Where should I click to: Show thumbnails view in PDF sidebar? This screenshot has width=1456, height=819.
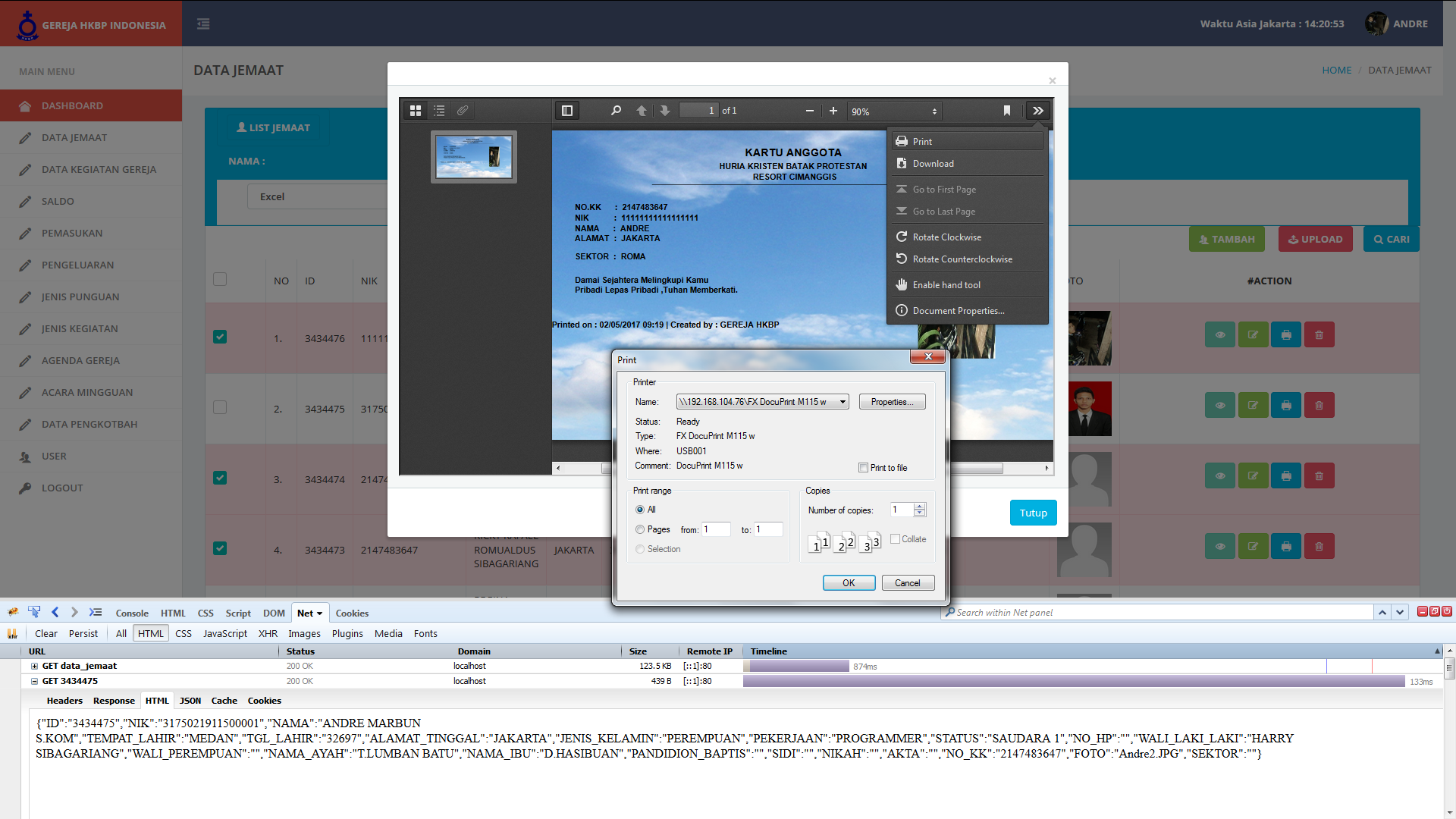(x=416, y=111)
